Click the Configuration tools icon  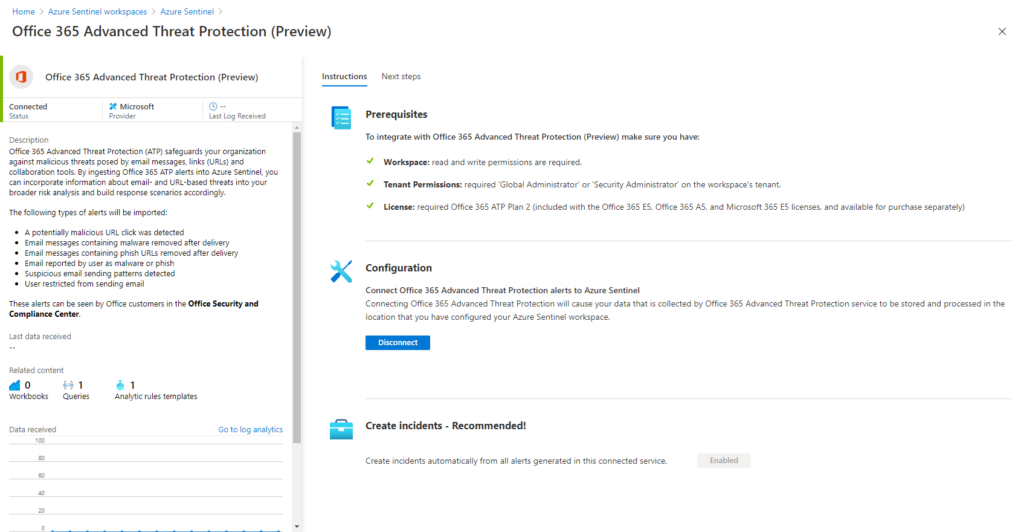pos(341,272)
